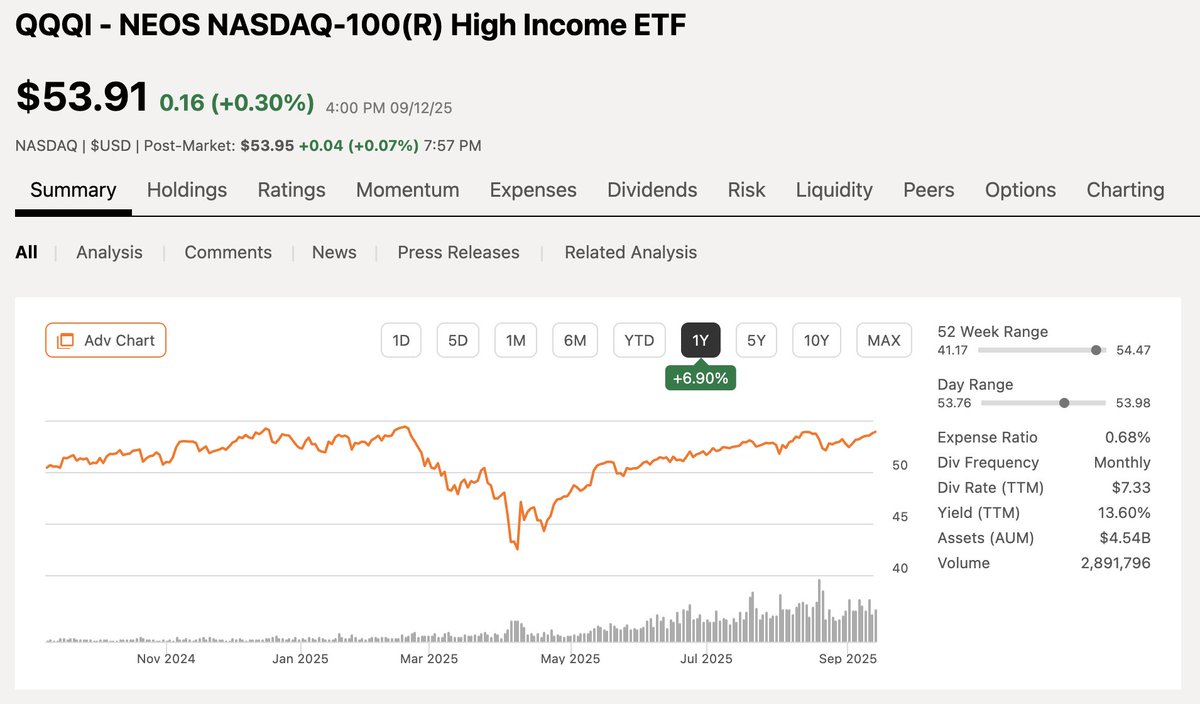Filter feed by Analysis
Viewport: 1200px width, 704px height.
tap(109, 252)
